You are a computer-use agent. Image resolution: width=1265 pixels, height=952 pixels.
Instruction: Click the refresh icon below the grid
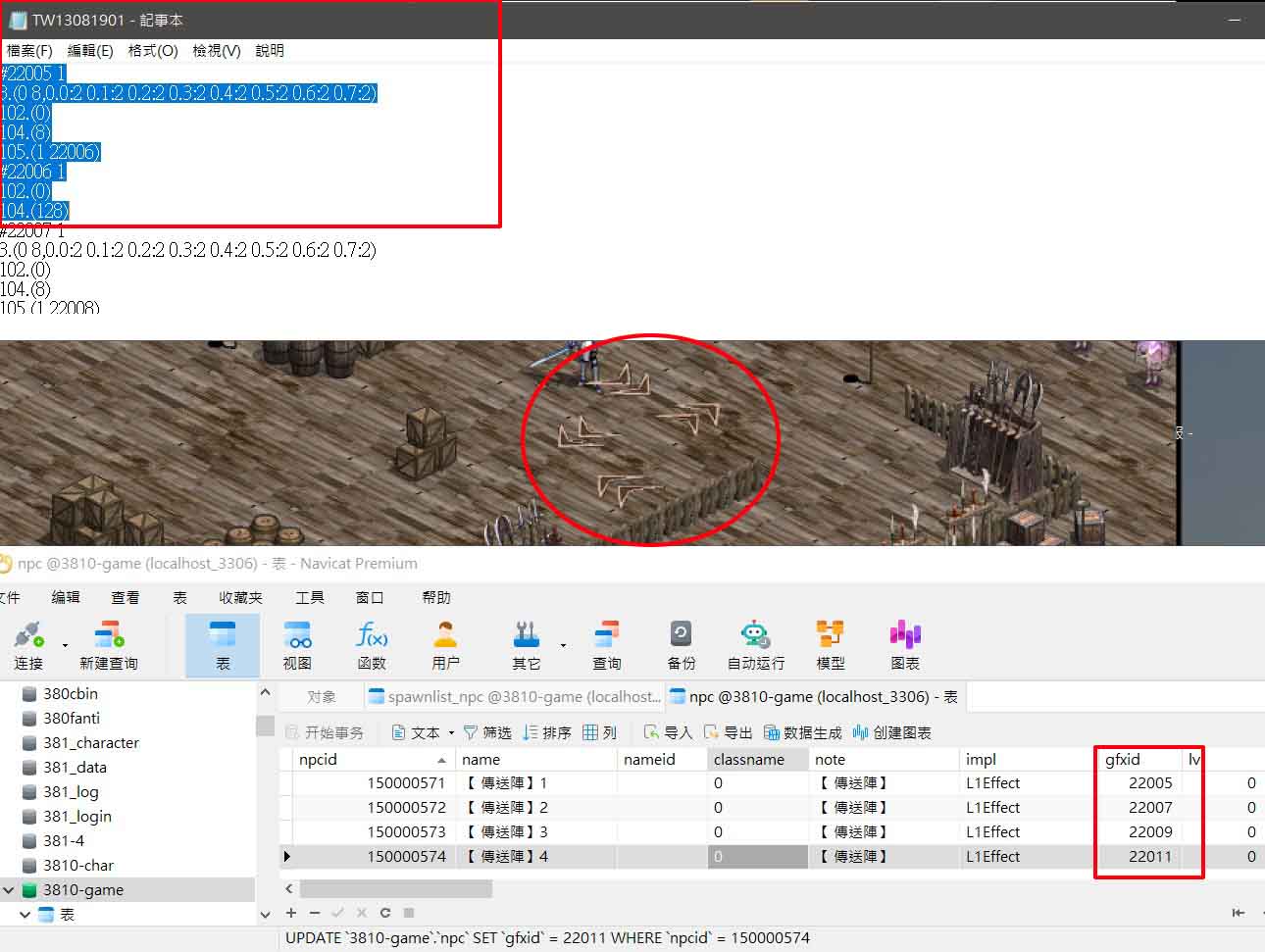385,913
